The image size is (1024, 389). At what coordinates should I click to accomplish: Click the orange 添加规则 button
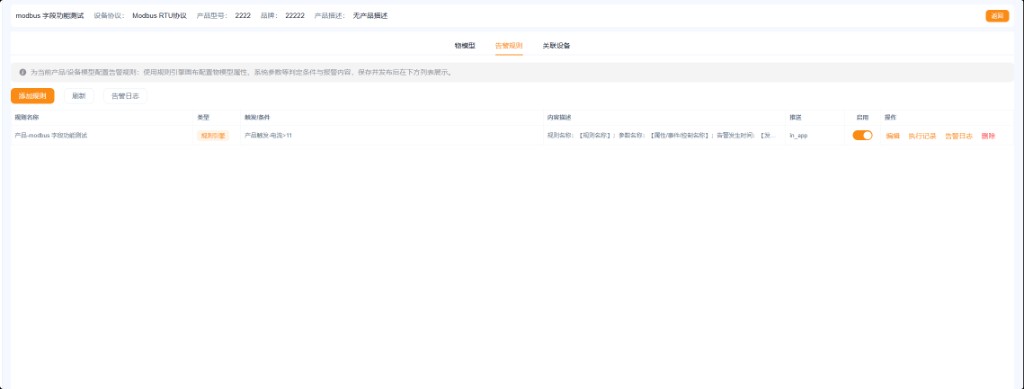tap(33, 96)
